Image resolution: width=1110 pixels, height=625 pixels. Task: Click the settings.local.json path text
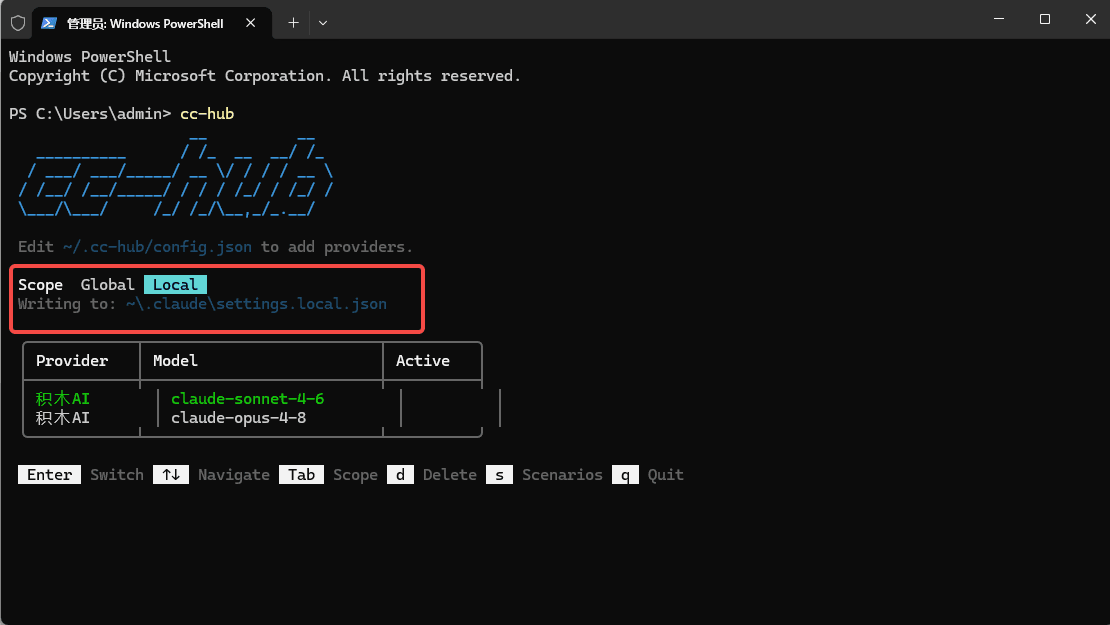pos(256,304)
